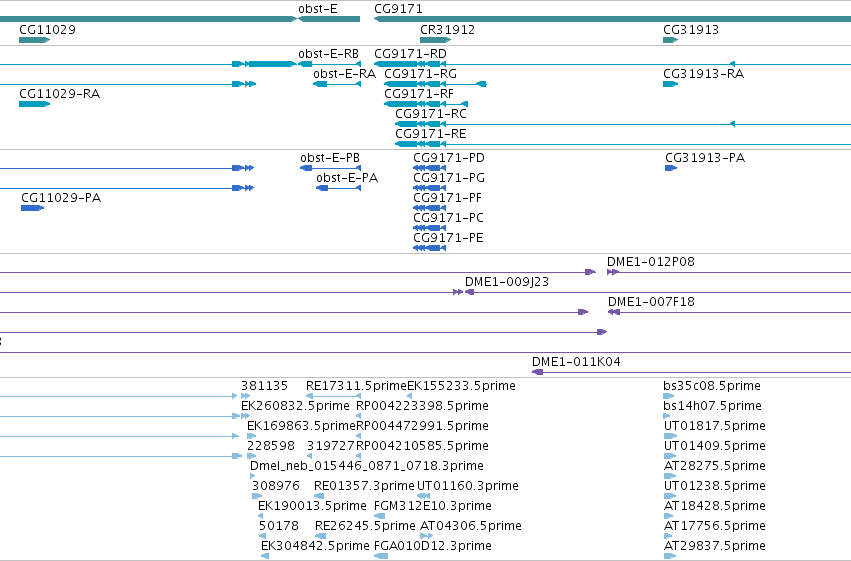Open transcript obst-E-RA
The width and height of the screenshot is (851, 561).
(x=345, y=74)
